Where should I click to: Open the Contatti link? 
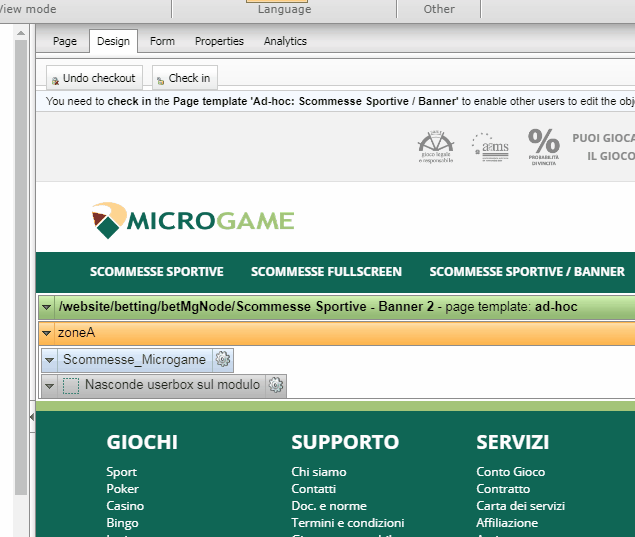(313, 489)
